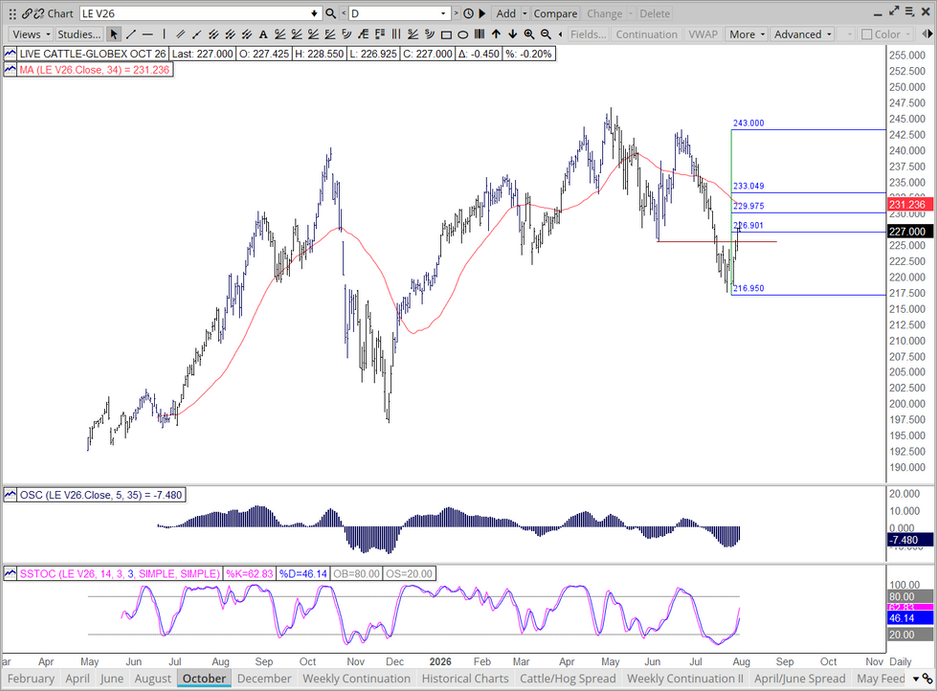Click the Fields... button
The image size is (937, 691).
(588, 34)
